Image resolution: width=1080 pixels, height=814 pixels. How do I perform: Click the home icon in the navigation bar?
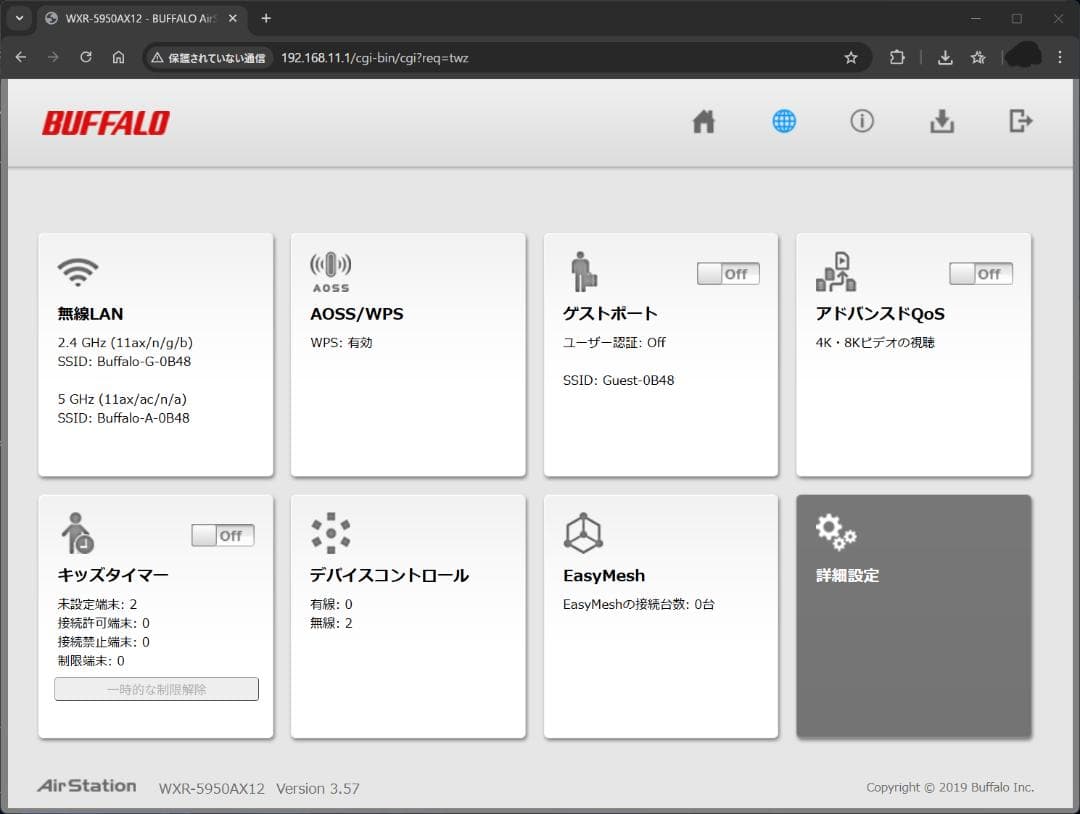pos(704,121)
